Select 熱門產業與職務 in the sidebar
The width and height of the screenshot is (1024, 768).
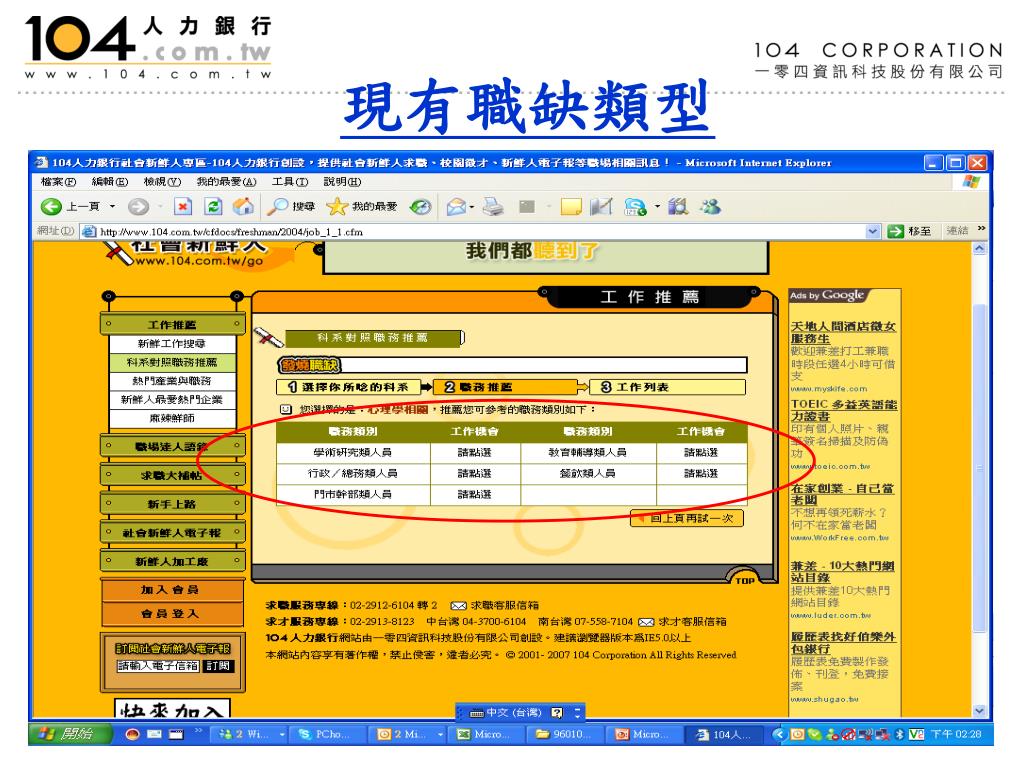(172, 381)
